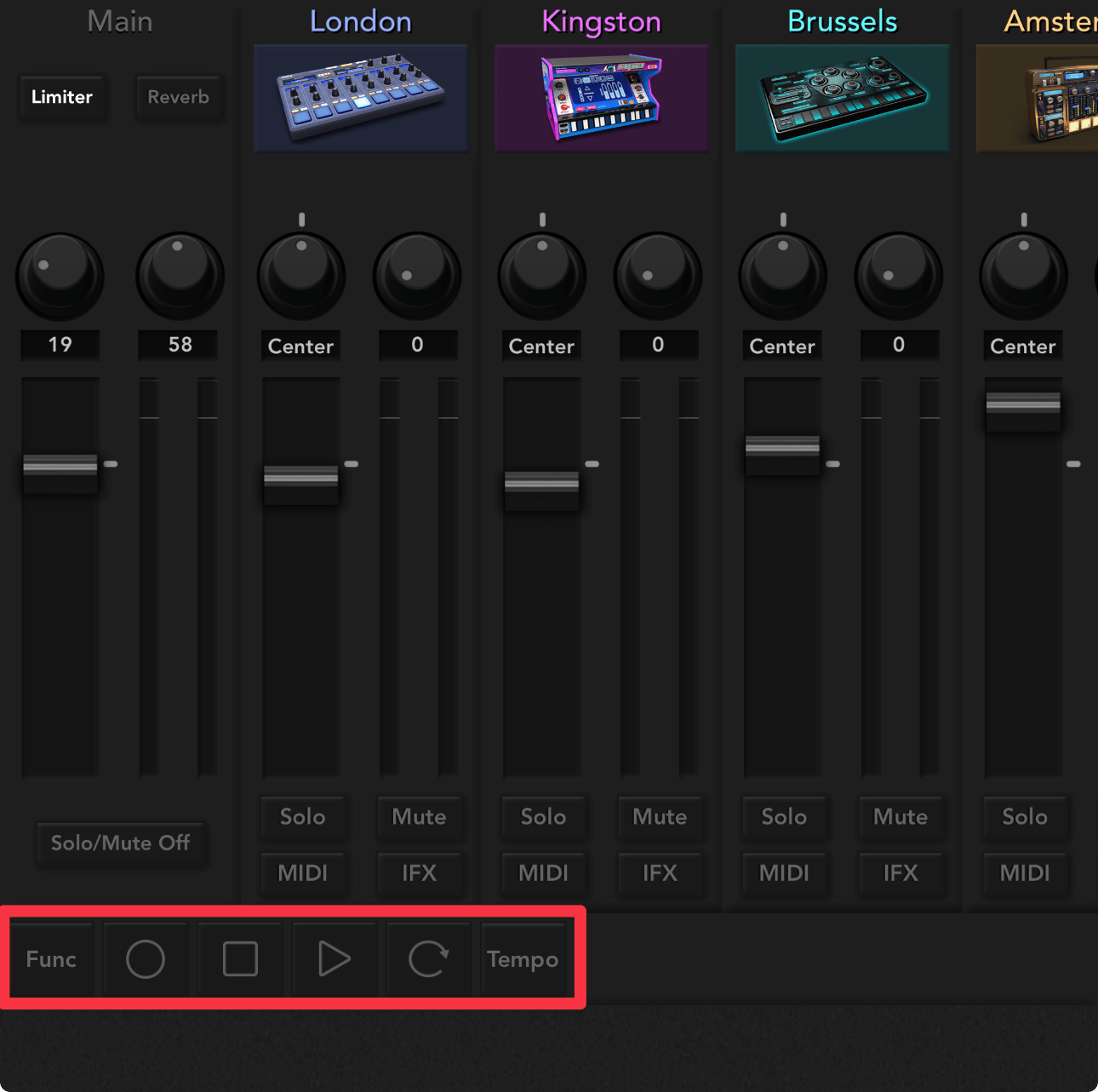
Task: Toggle the Limiter on Main channel
Action: pos(62,97)
